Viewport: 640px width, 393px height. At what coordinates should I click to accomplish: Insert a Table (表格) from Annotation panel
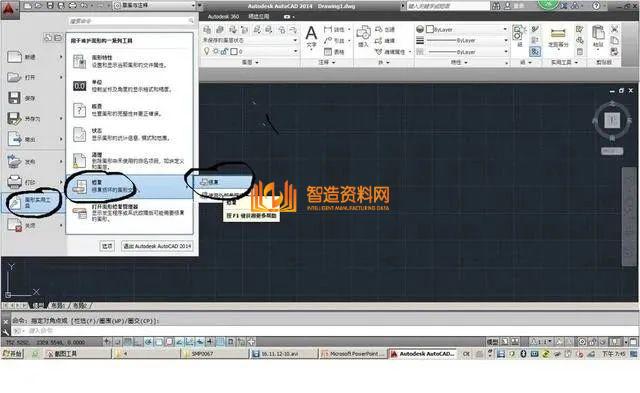pos(334,52)
